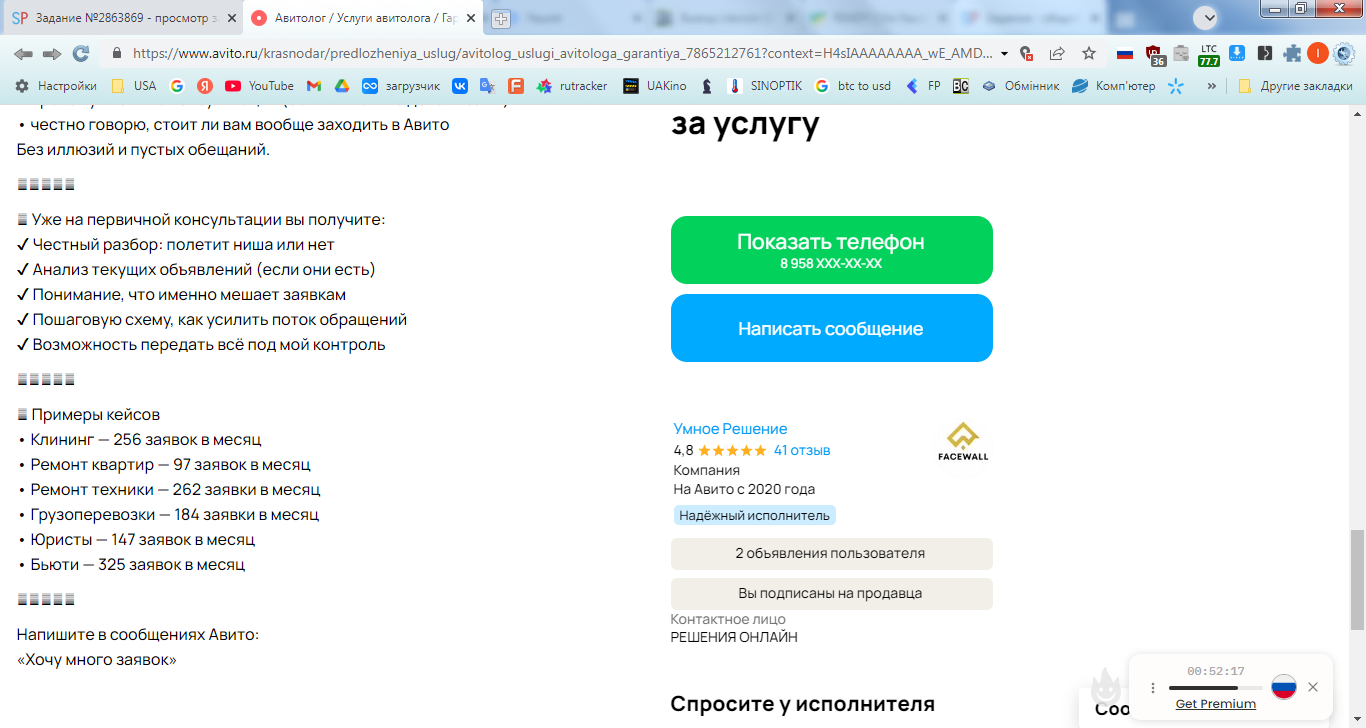1366x728 pixels.
Task: Go forward with the browser forward arrow
Action: [x=52, y=54]
